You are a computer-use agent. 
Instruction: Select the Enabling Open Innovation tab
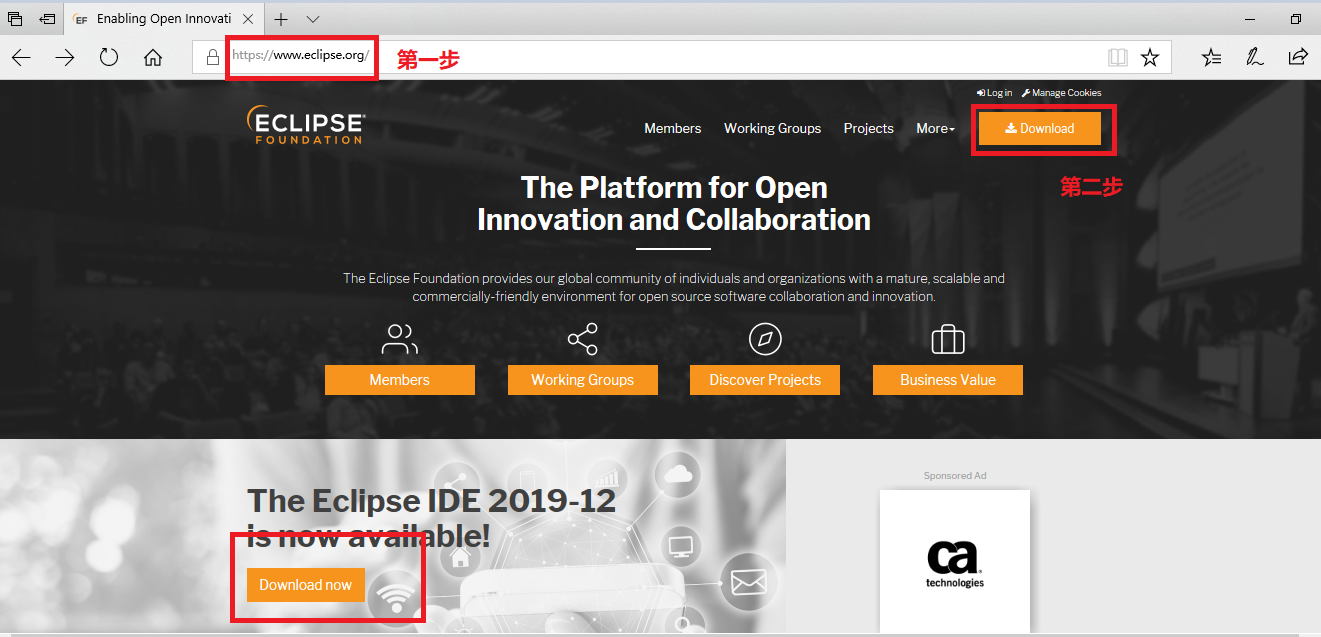[x=164, y=19]
